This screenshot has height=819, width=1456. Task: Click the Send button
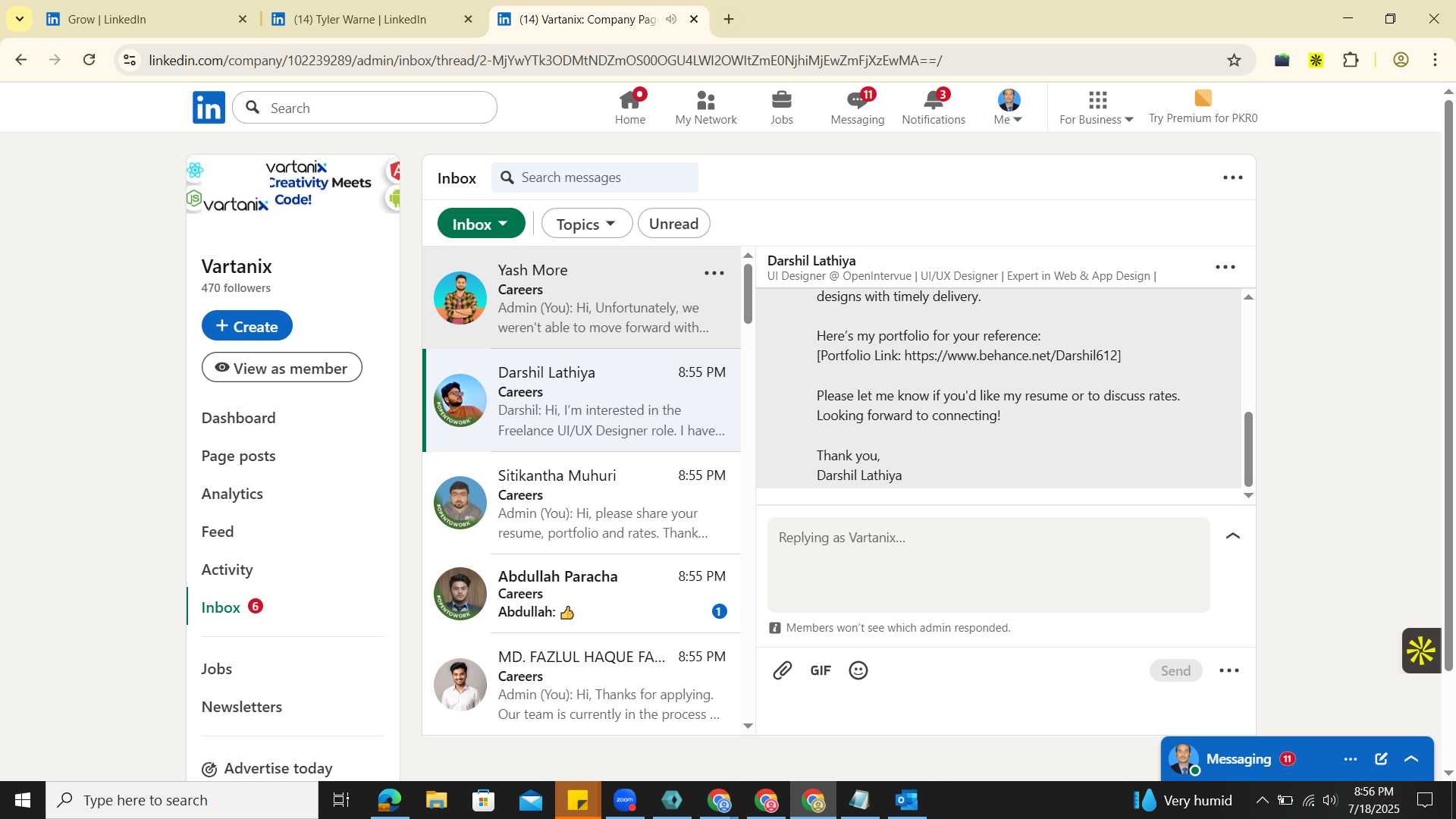click(x=1175, y=670)
